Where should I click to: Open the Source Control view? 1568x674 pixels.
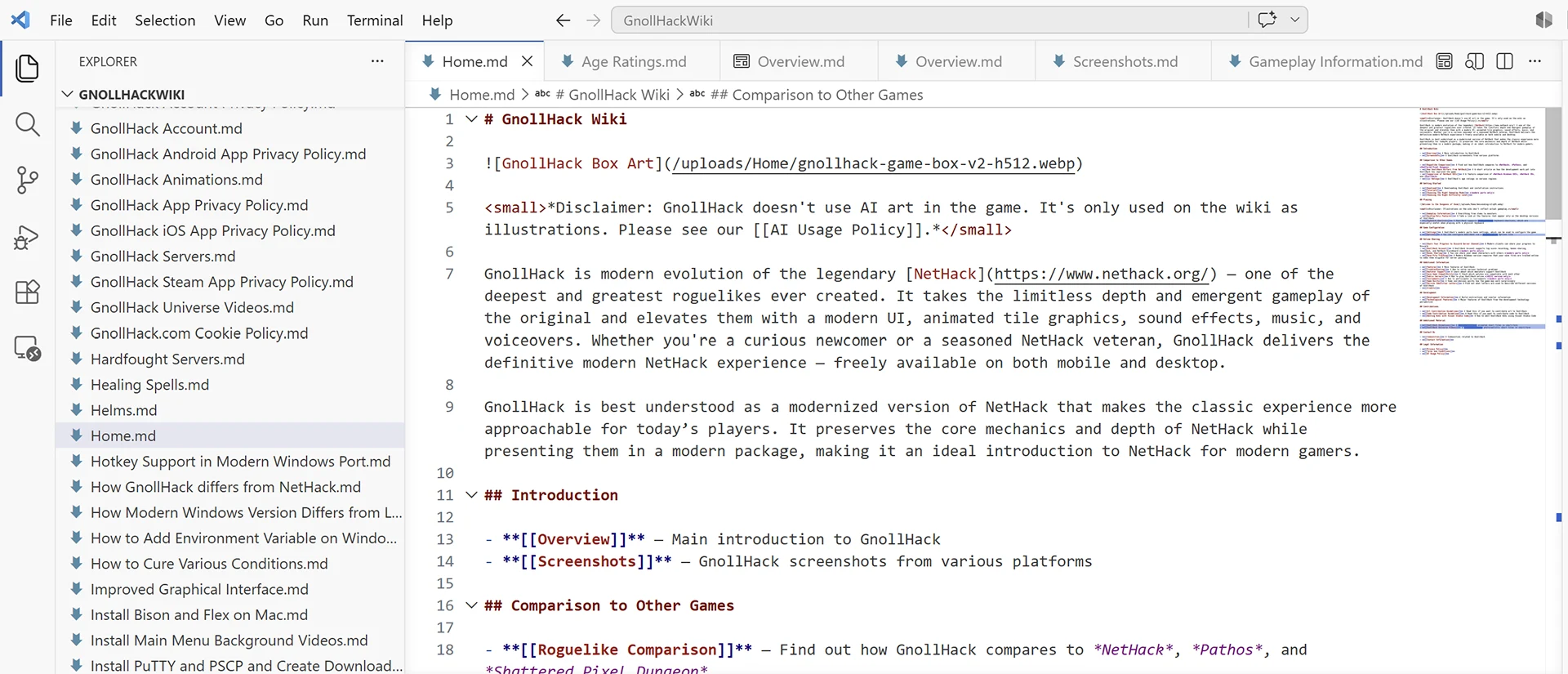(28, 180)
